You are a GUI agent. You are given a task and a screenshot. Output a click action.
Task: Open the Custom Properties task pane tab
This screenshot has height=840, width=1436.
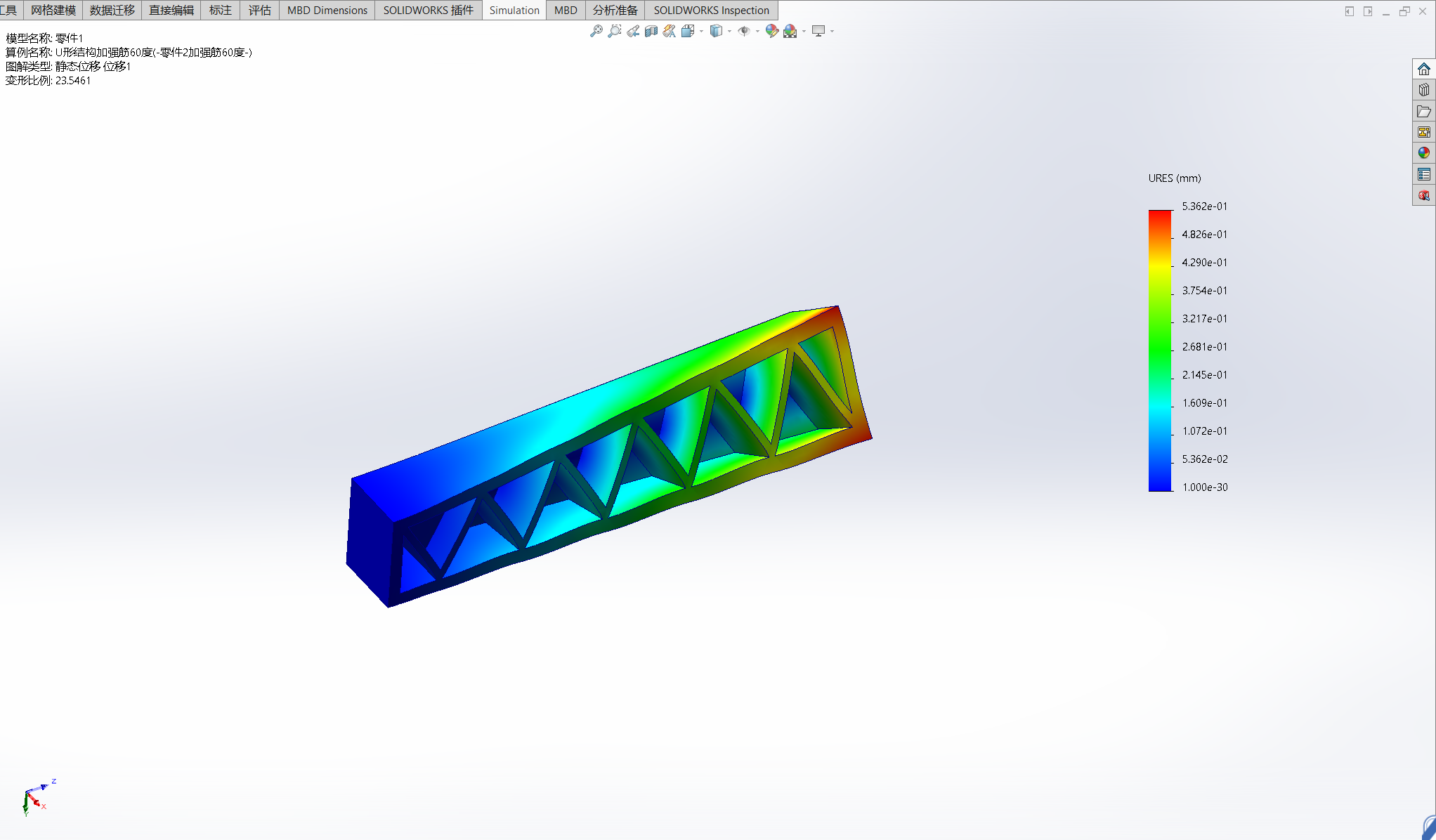[1423, 174]
